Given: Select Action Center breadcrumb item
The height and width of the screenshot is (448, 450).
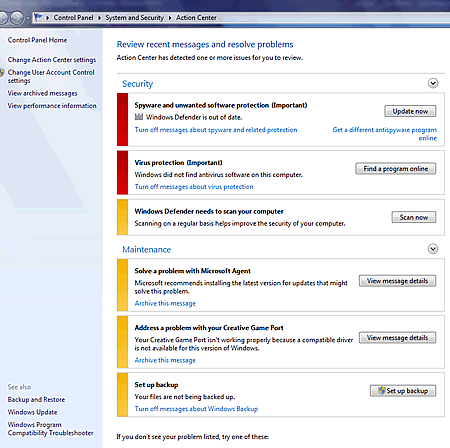Looking at the screenshot, I should tap(196, 18).
